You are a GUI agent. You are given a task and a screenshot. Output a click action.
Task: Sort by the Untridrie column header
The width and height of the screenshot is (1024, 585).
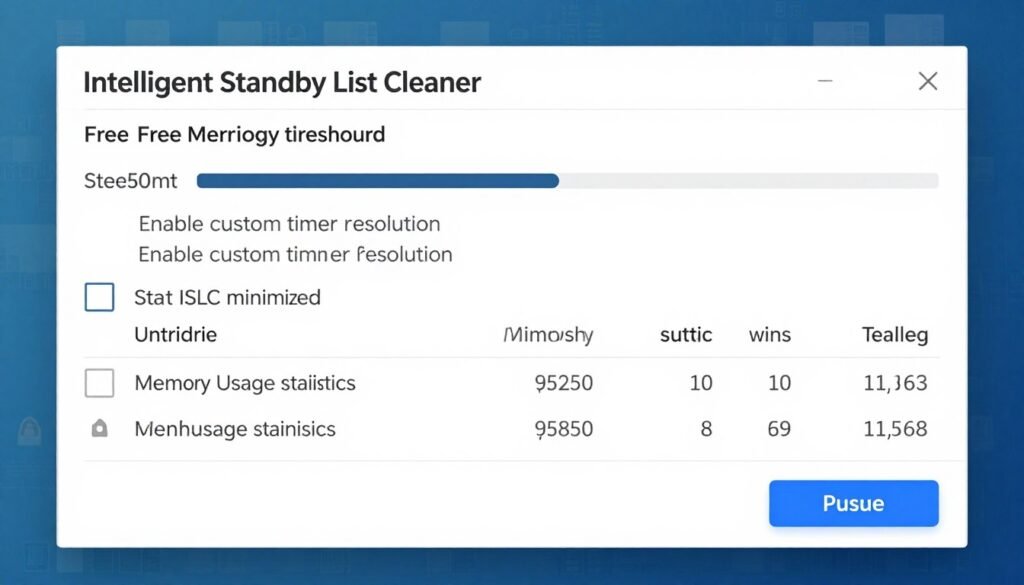tap(175, 335)
